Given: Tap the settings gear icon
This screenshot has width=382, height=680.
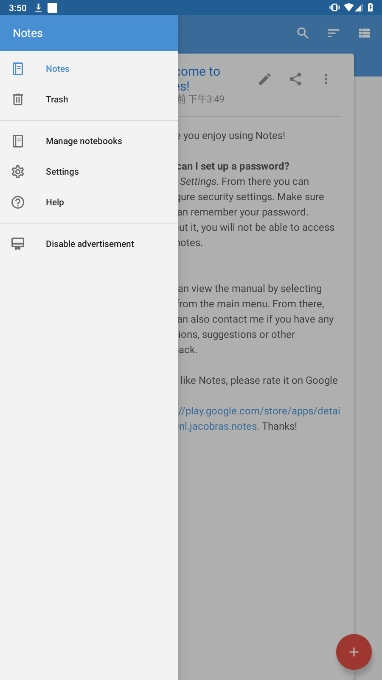Looking at the screenshot, I should (18, 172).
